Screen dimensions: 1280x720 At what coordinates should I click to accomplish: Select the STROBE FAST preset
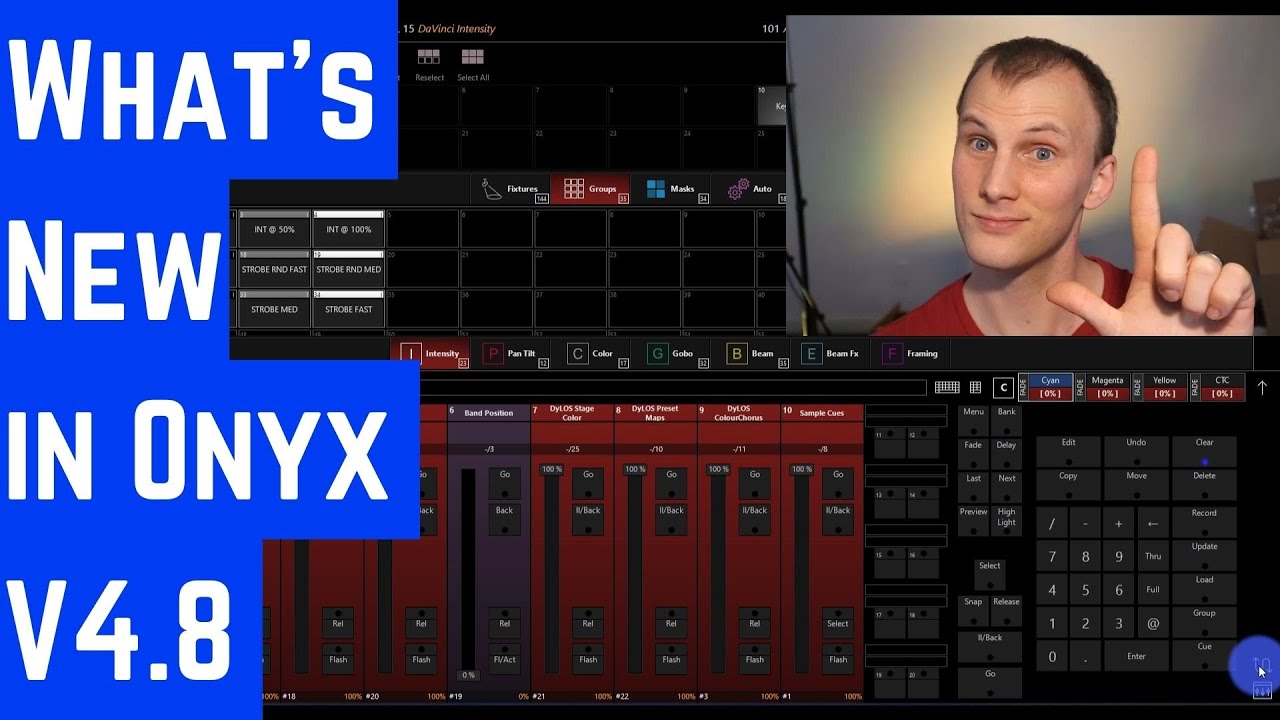click(348, 309)
